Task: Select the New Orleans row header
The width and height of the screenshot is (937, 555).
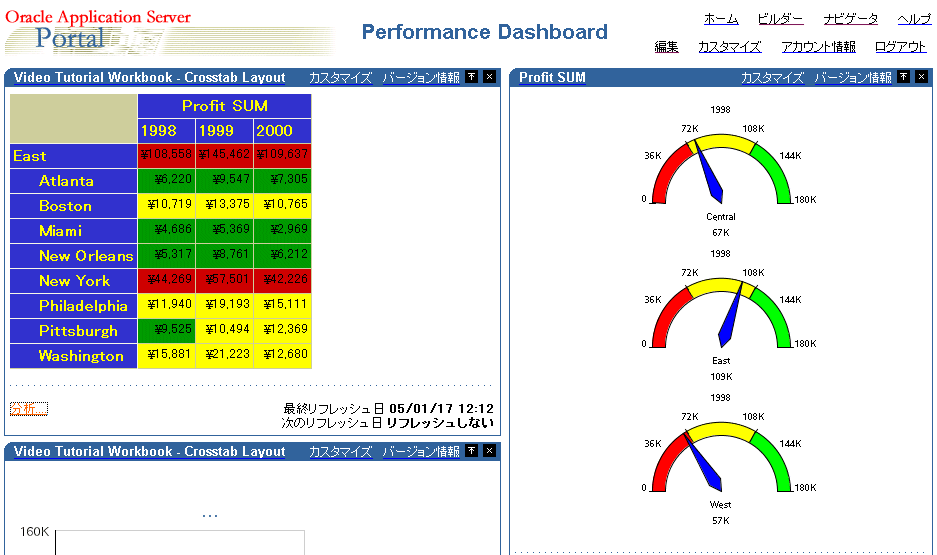Action: [x=74, y=256]
